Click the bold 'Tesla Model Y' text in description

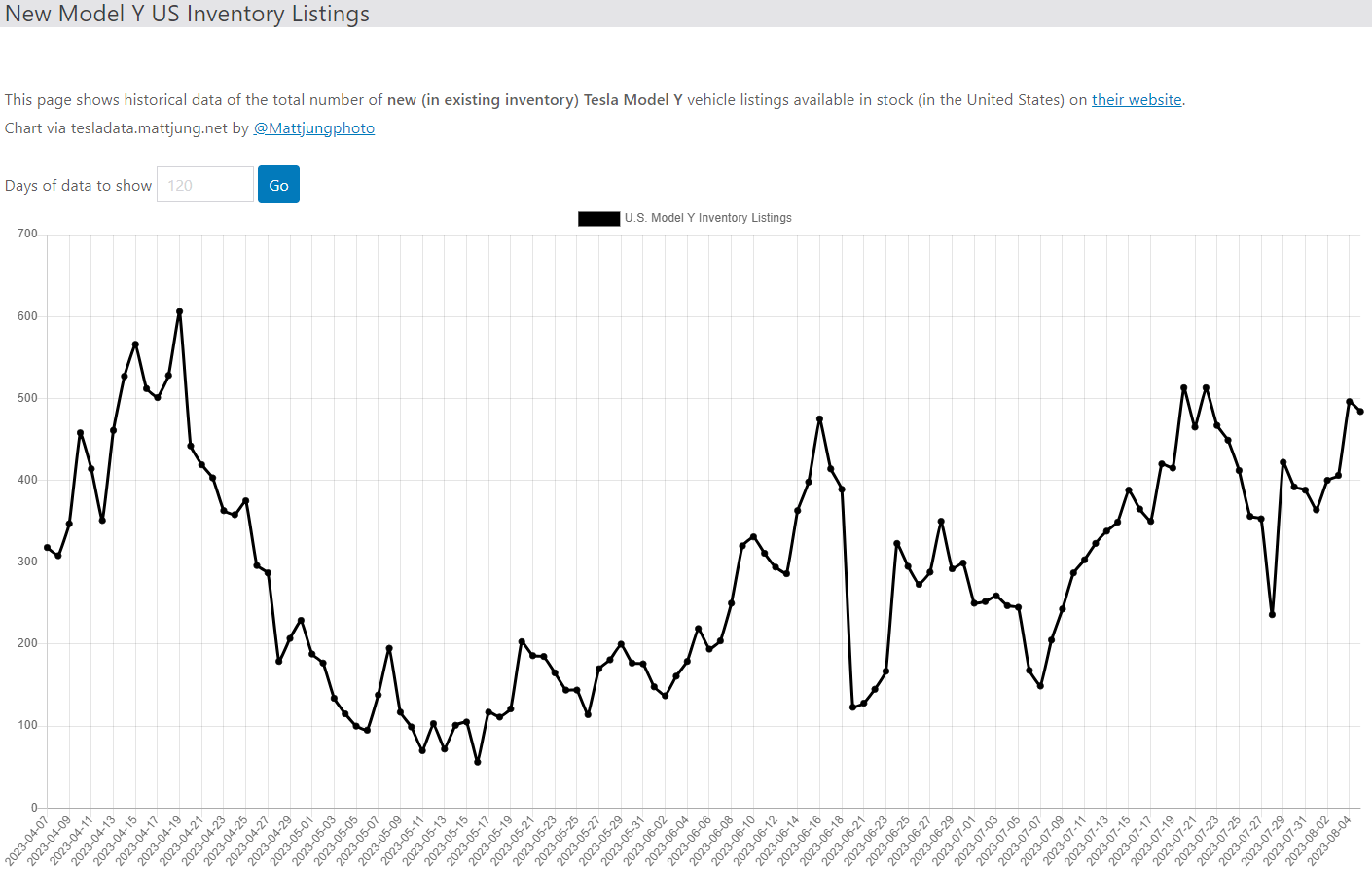click(x=632, y=100)
